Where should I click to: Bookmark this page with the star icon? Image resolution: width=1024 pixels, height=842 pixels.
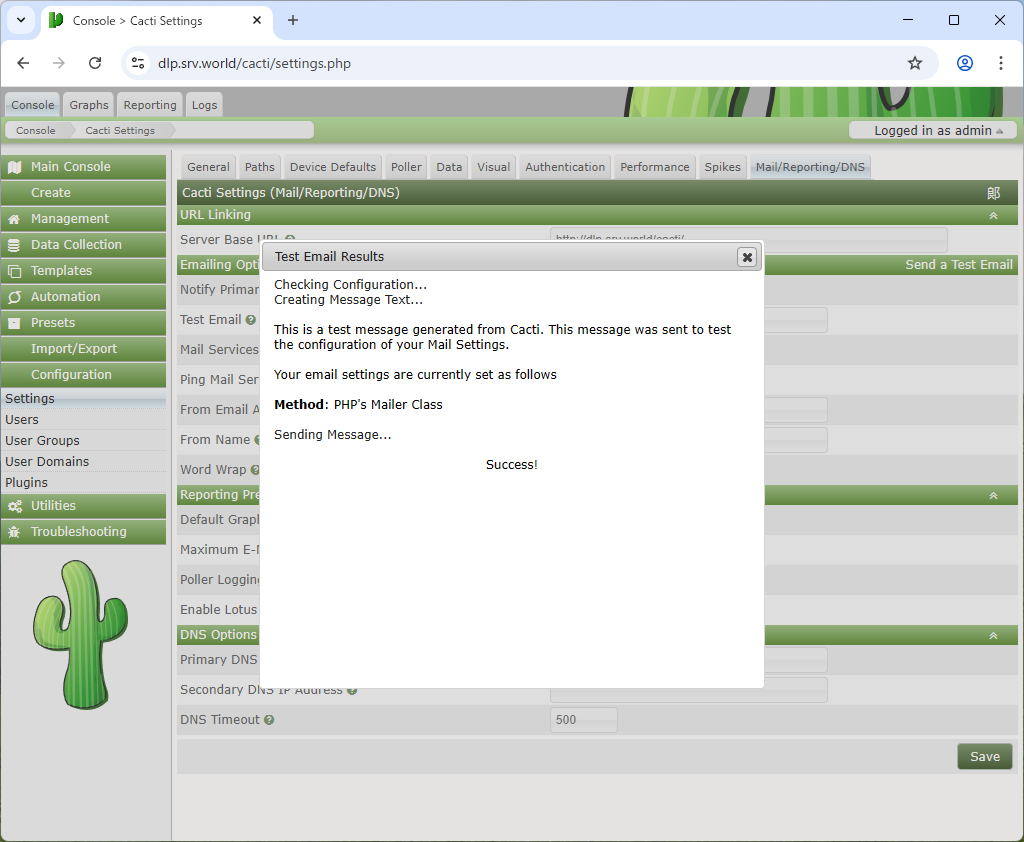pos(914,63)
